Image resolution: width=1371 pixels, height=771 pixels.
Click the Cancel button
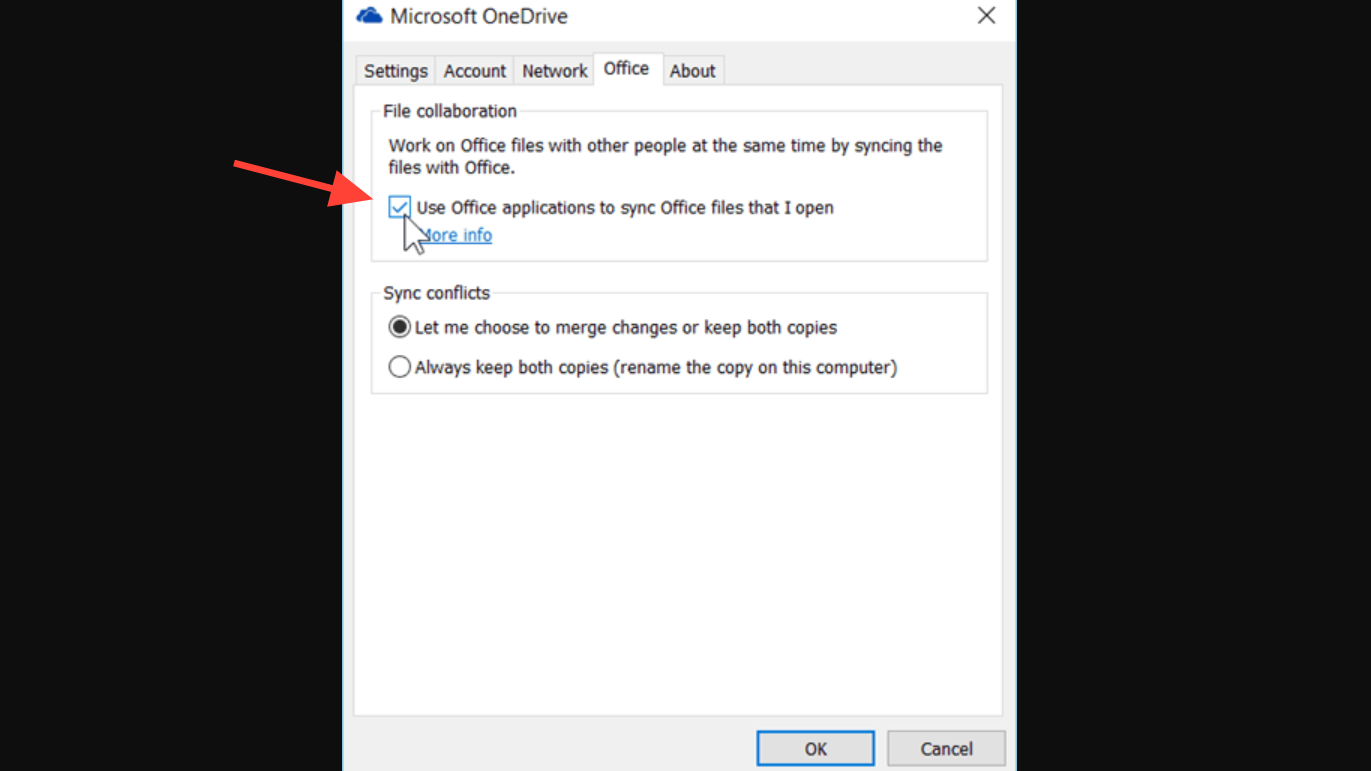point(946,749)
